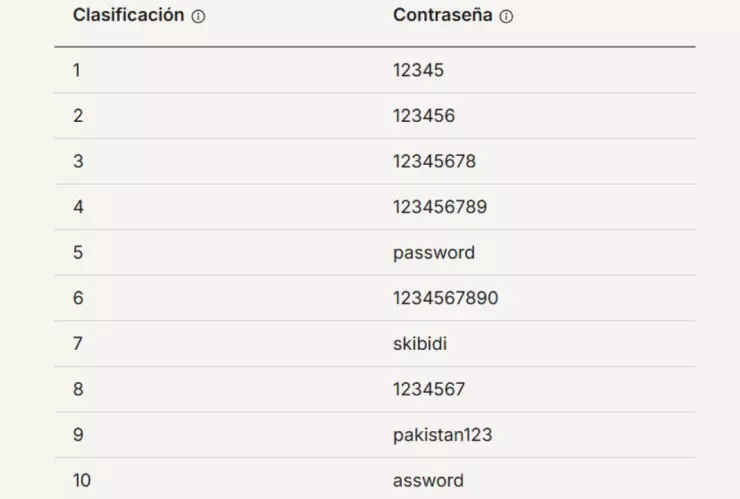The height and width of the screenshot is (499, 740).
Task: Select the pakistan123 password cell
Action: 442,435
